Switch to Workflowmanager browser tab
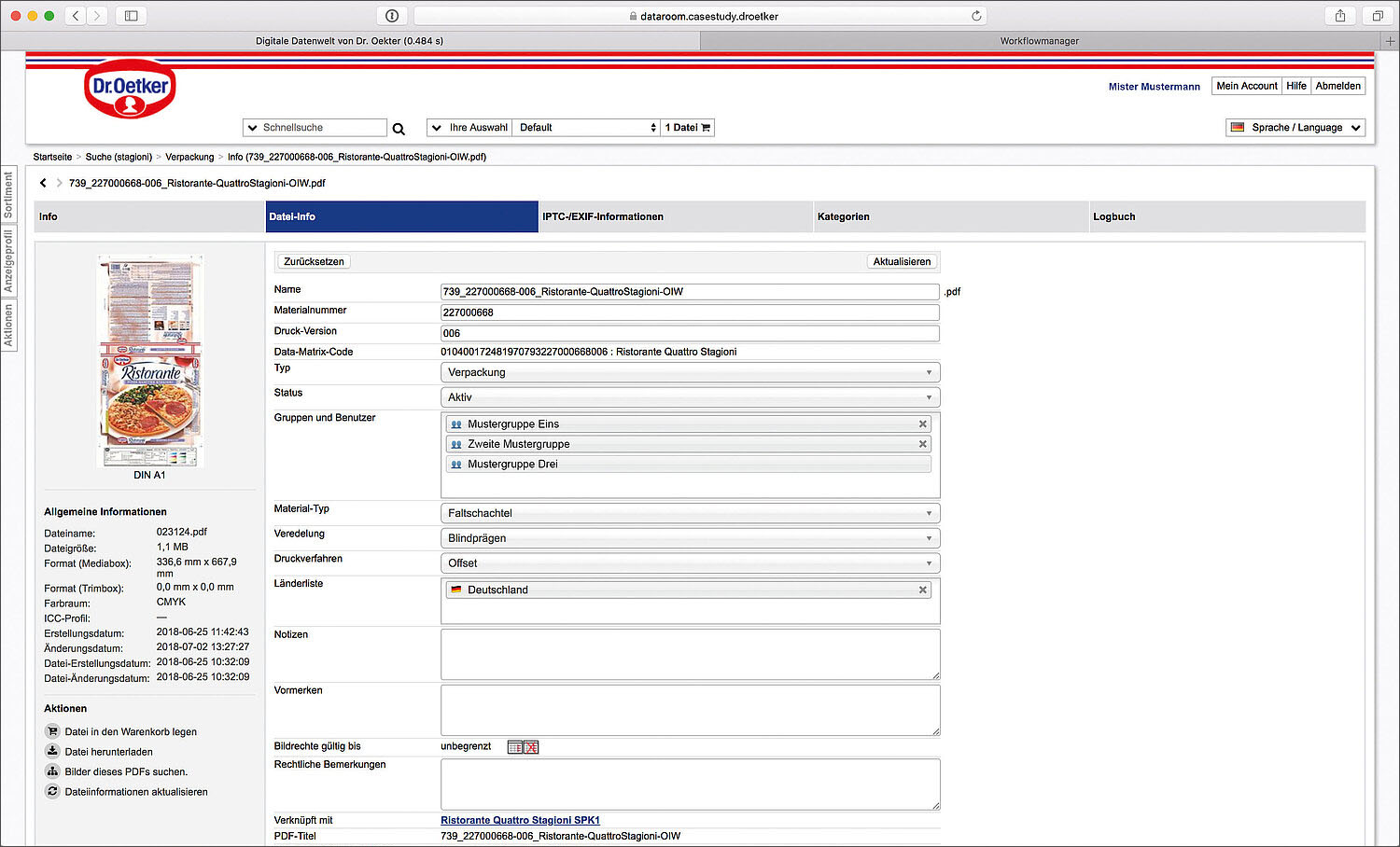 [x=1040, y=41]
